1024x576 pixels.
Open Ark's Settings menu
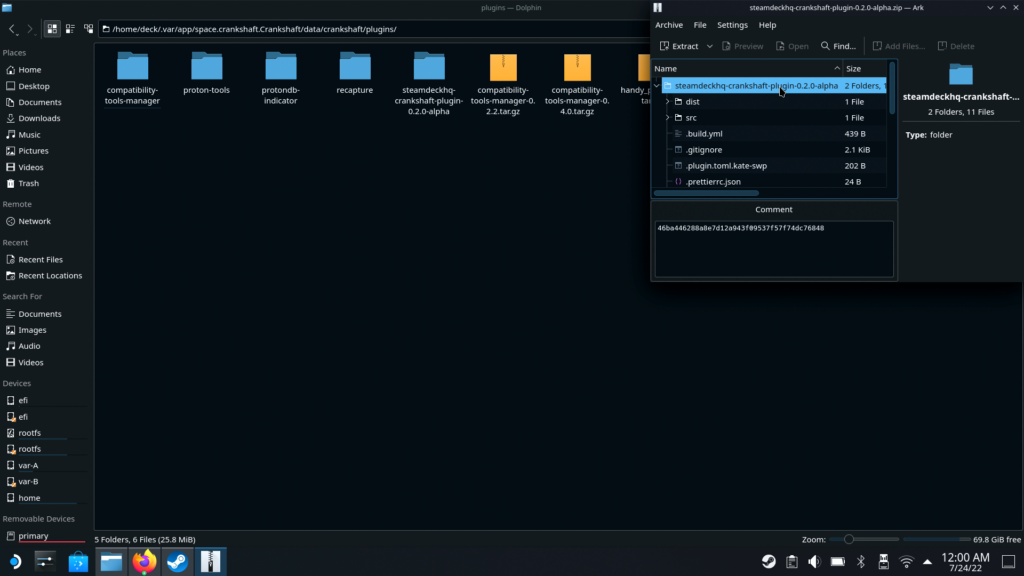pos(732,25)
